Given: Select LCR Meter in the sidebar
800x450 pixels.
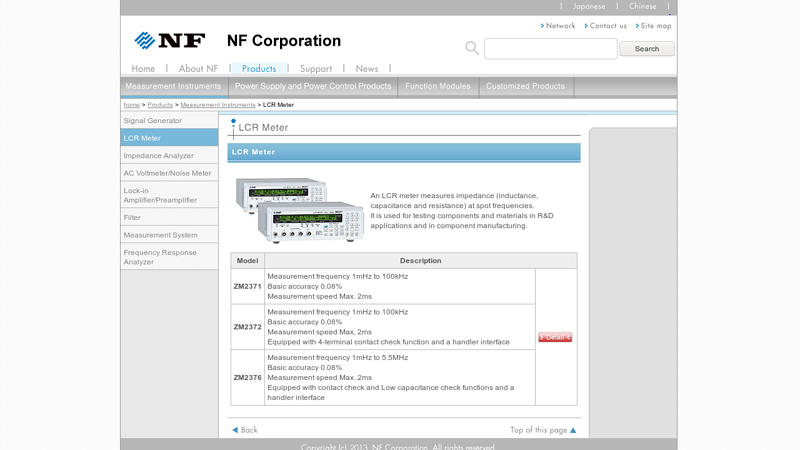Looking at the screenshot, I should pos(169,138).
